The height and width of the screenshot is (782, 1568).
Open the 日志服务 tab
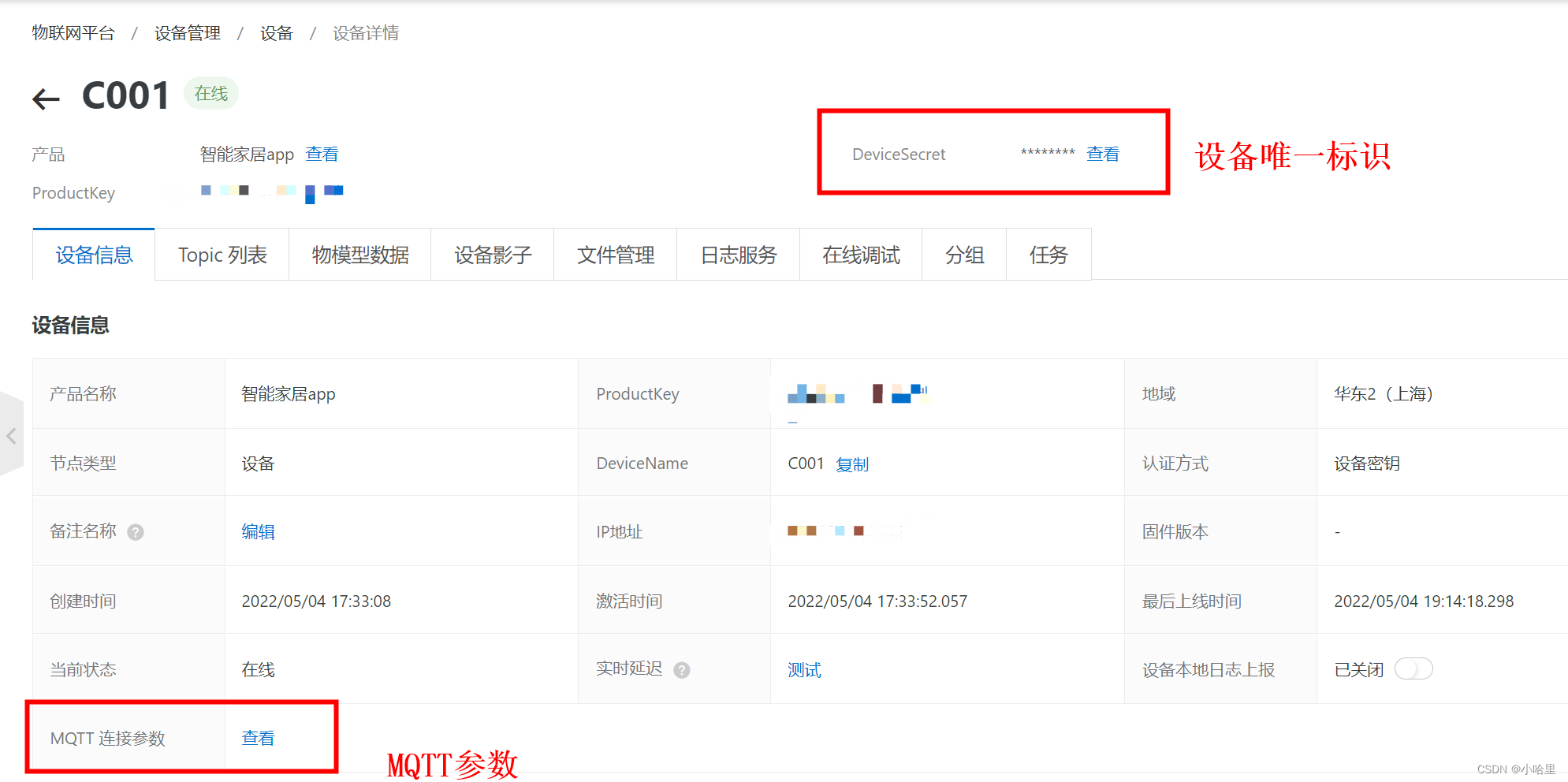(x=738, y=255)
